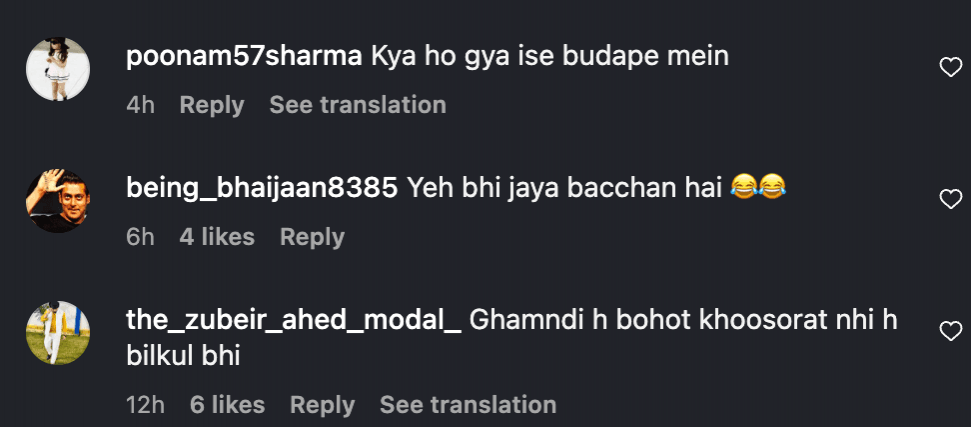The image size is (971, 427).
Task: Like poonam57sharma's comment with the heart
Action: (x=950, y=68)
